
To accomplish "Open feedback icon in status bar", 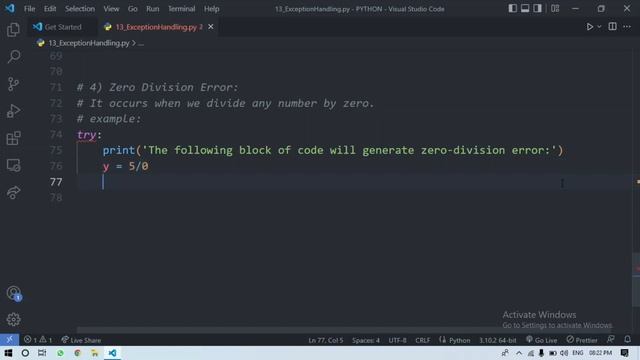I will (611, 340).
